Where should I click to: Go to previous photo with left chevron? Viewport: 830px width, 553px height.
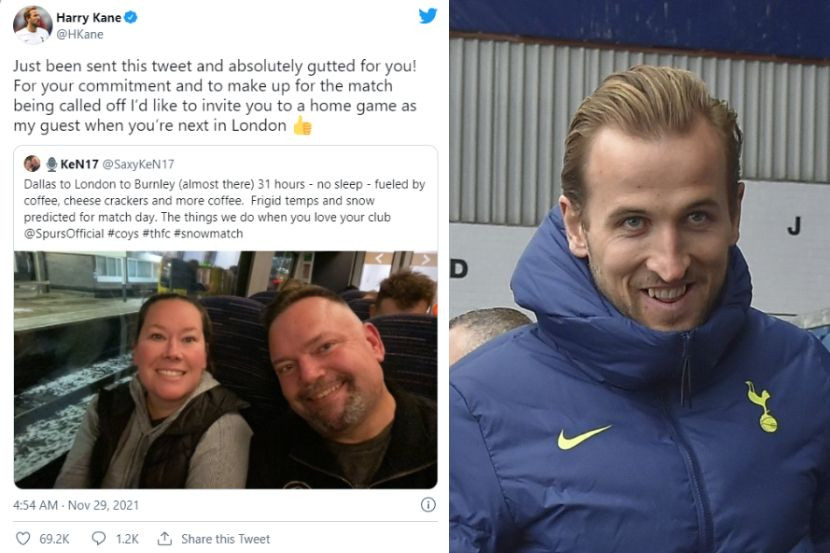click(378, 259)
